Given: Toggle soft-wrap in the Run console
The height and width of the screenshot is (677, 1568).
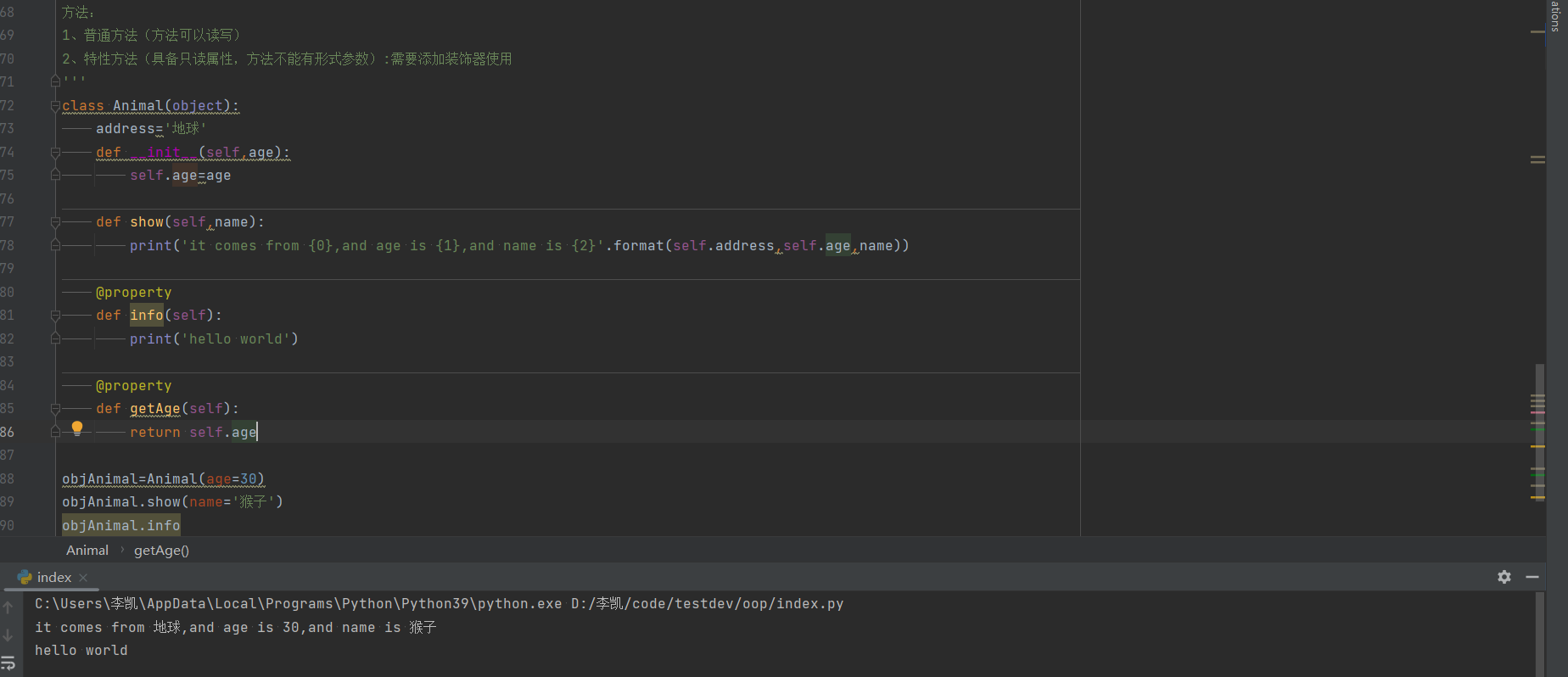Looking at the screenshot, I should point(8,662).
